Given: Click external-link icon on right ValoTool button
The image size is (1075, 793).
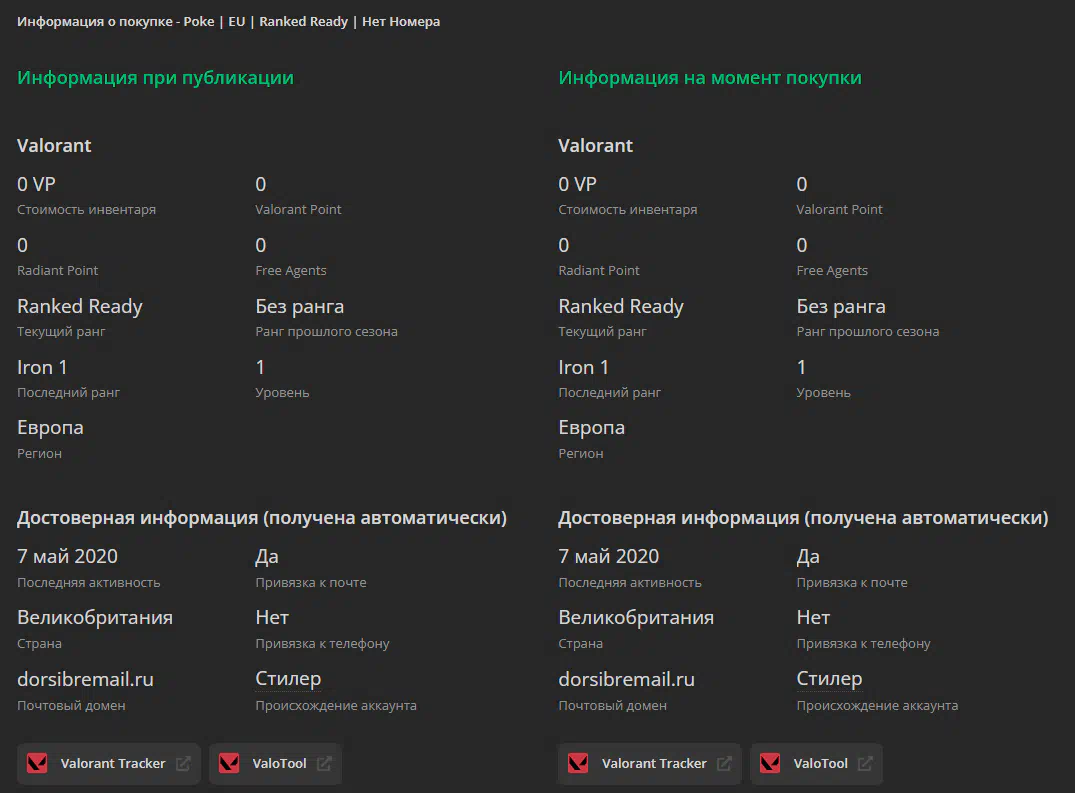Looking at the screenshot, I should click(865, 764).
